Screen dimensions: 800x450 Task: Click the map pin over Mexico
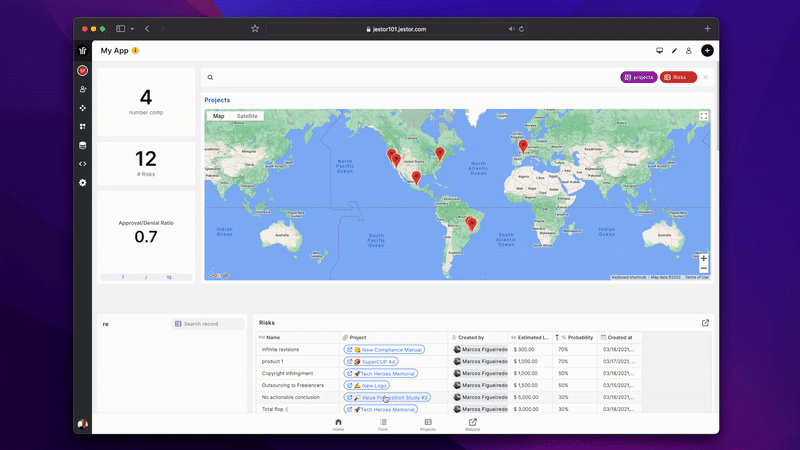[416, 177]
